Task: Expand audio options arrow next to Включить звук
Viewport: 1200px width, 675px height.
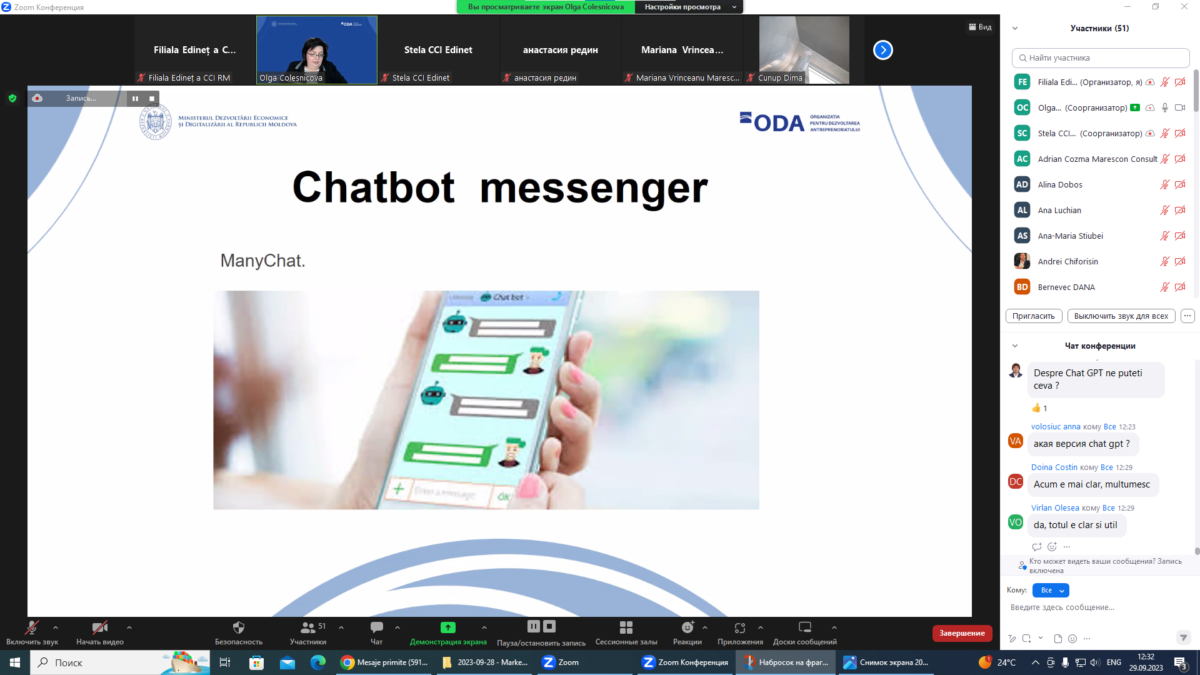Action: click(x=55, y=626)
